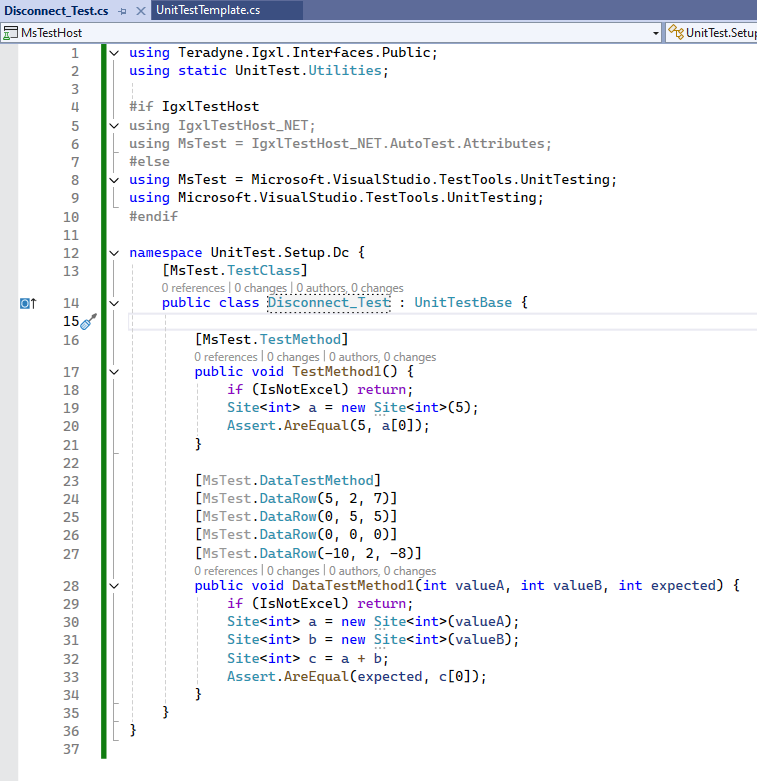Click '0 changes' CodeLens above TestMethod1

tap(293, 357)
